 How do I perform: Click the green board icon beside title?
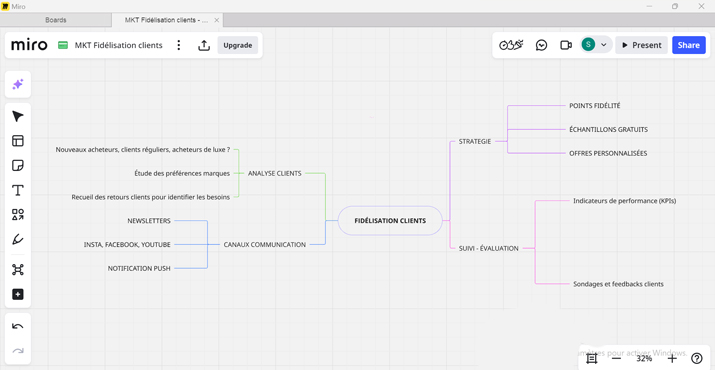(x=63, y=45)
